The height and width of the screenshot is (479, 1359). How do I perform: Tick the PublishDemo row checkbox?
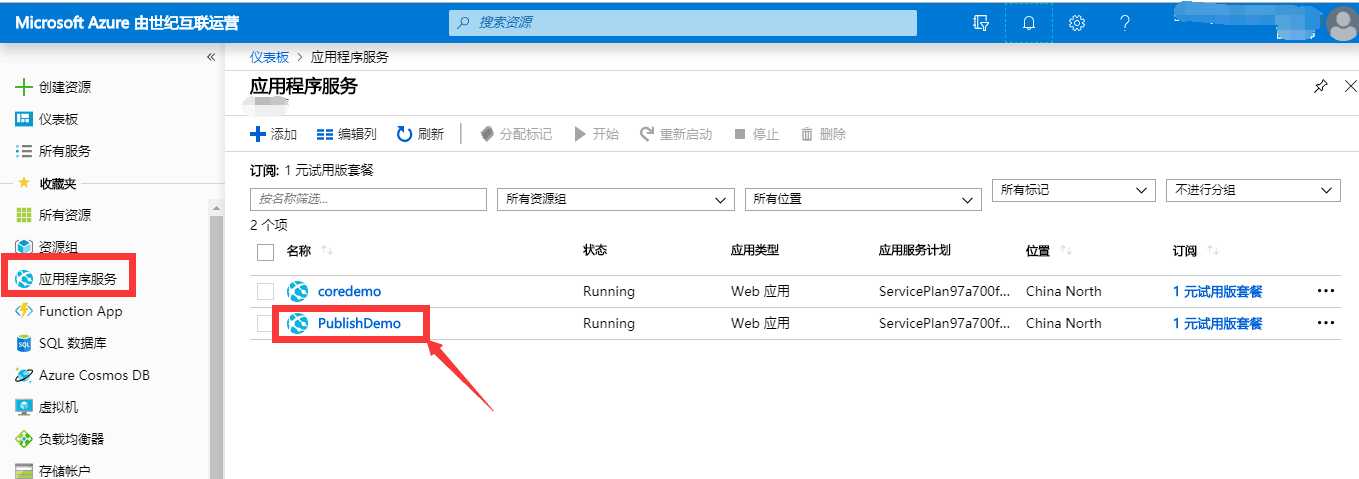[x=265, y=323]
